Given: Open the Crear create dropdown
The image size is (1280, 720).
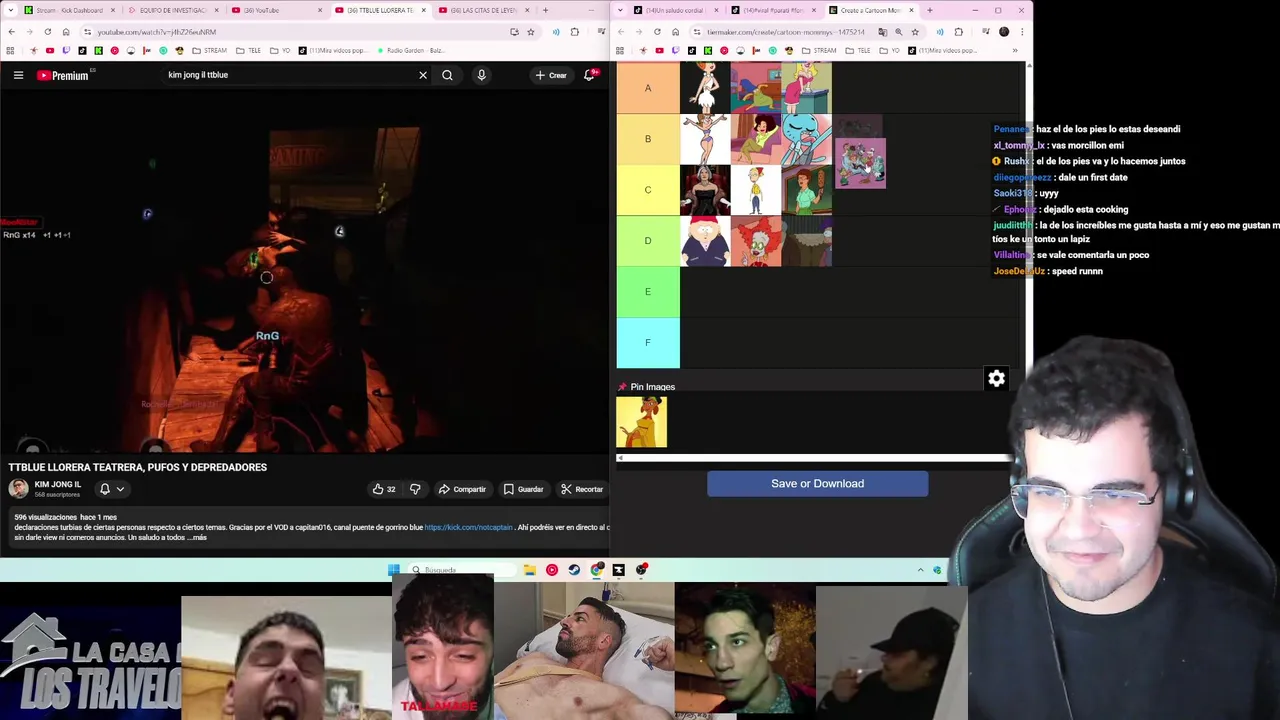Looking at the screenshot, I should 551,75.
